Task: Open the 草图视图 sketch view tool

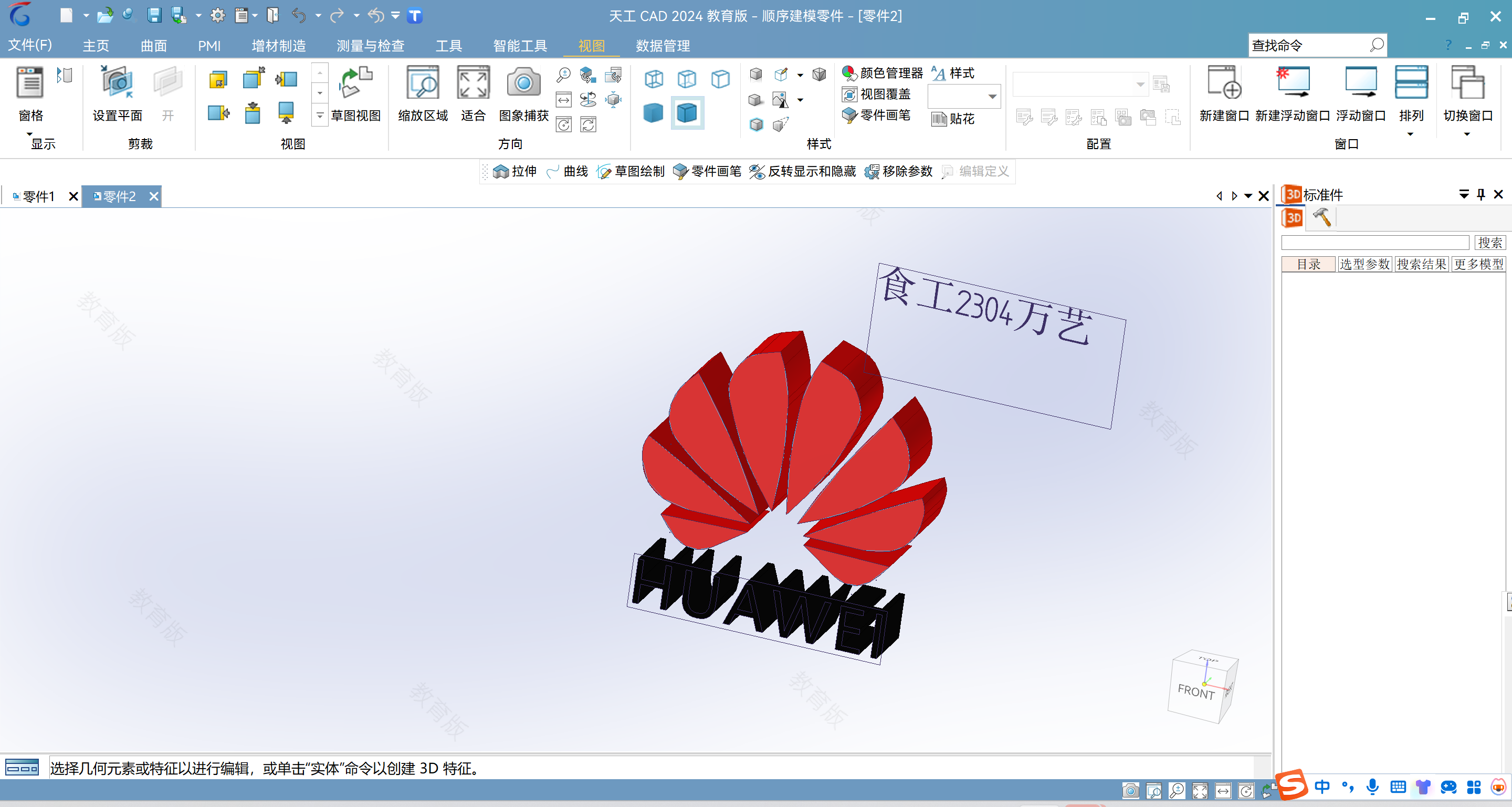Action: pos(356,94)
